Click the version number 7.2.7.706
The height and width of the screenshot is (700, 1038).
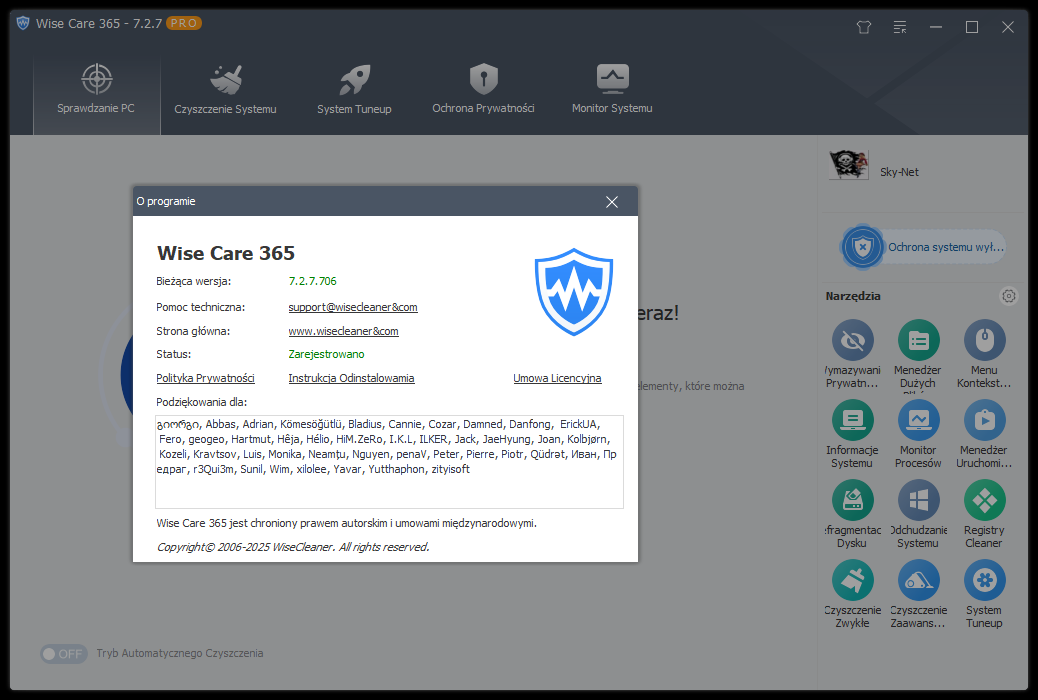click(x=312, y=281)
